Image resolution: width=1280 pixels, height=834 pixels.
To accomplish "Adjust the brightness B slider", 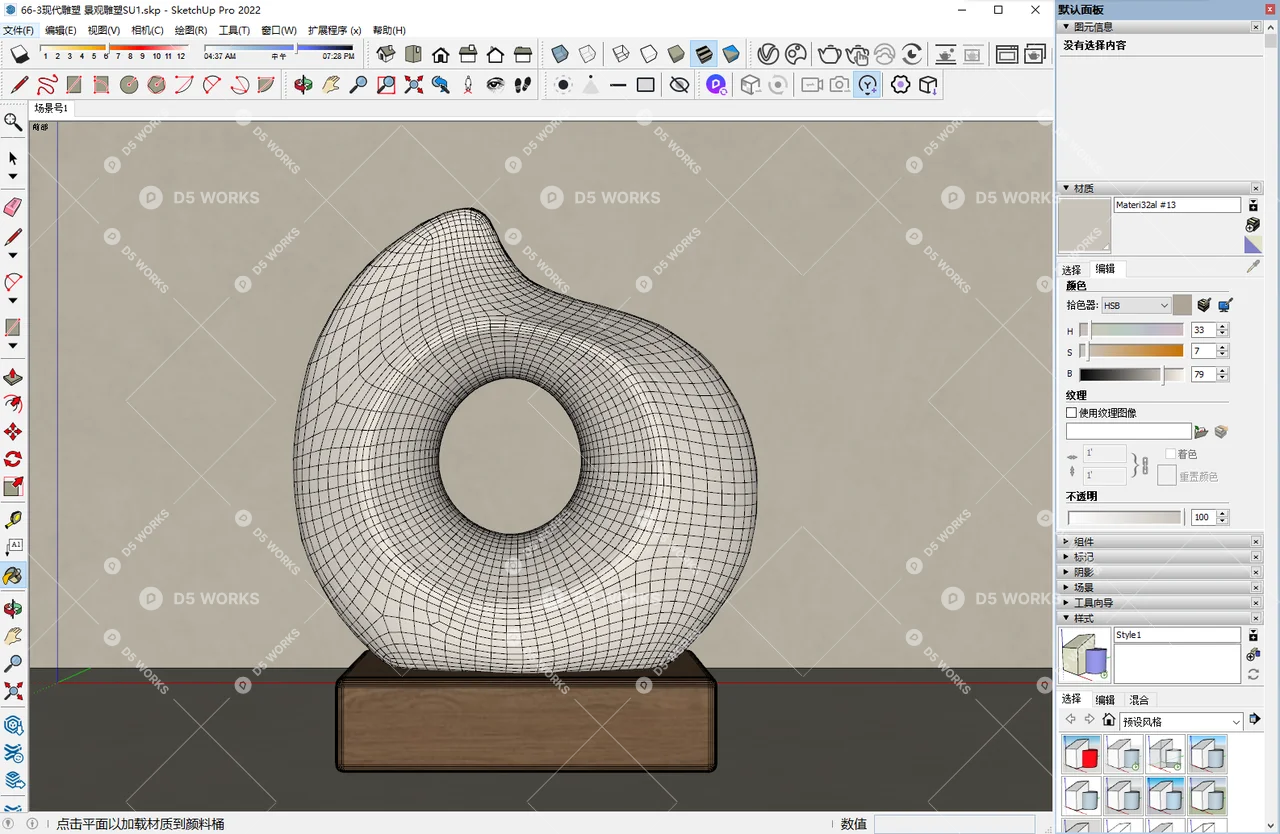I will click(x=1131, y=374).
